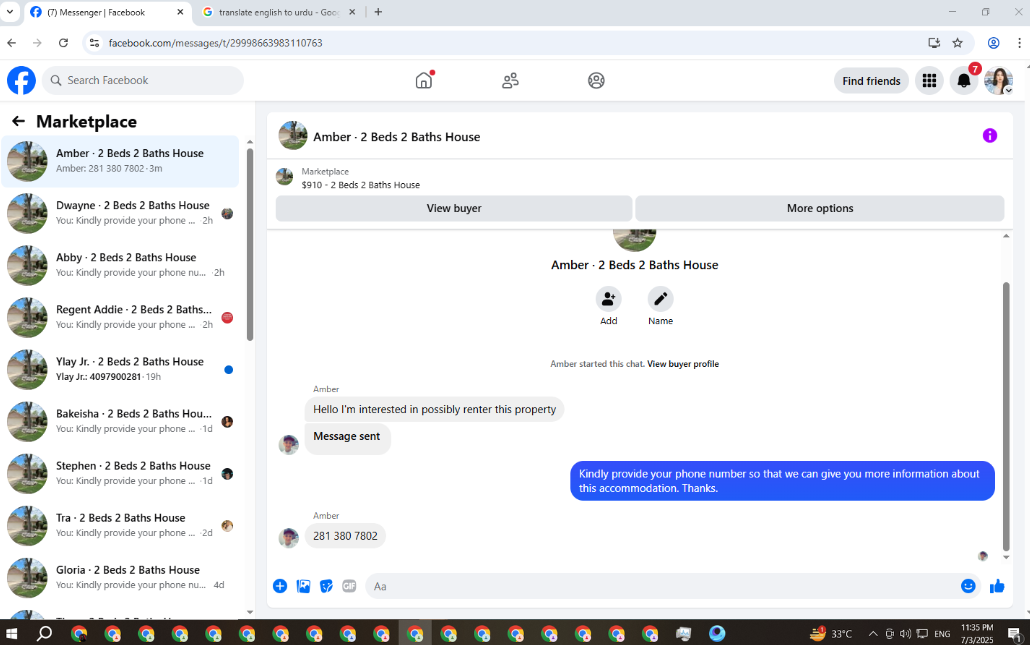Open the Abby conversation

point(120,265)
